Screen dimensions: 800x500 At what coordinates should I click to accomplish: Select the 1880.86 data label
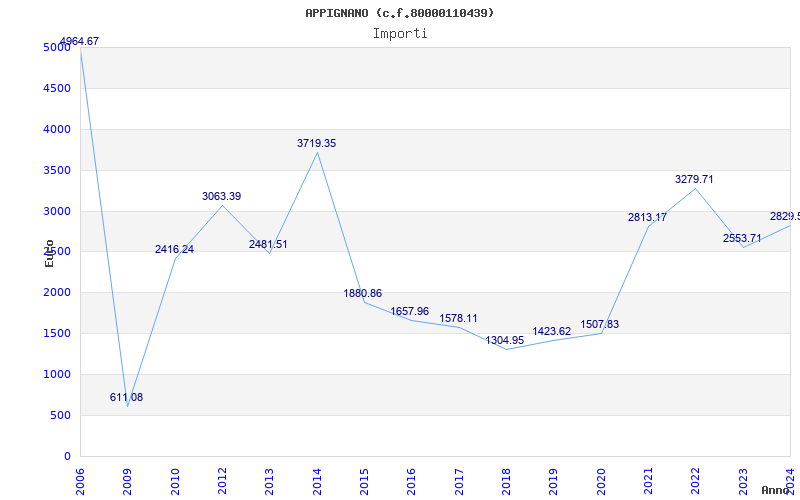(362, 293)
